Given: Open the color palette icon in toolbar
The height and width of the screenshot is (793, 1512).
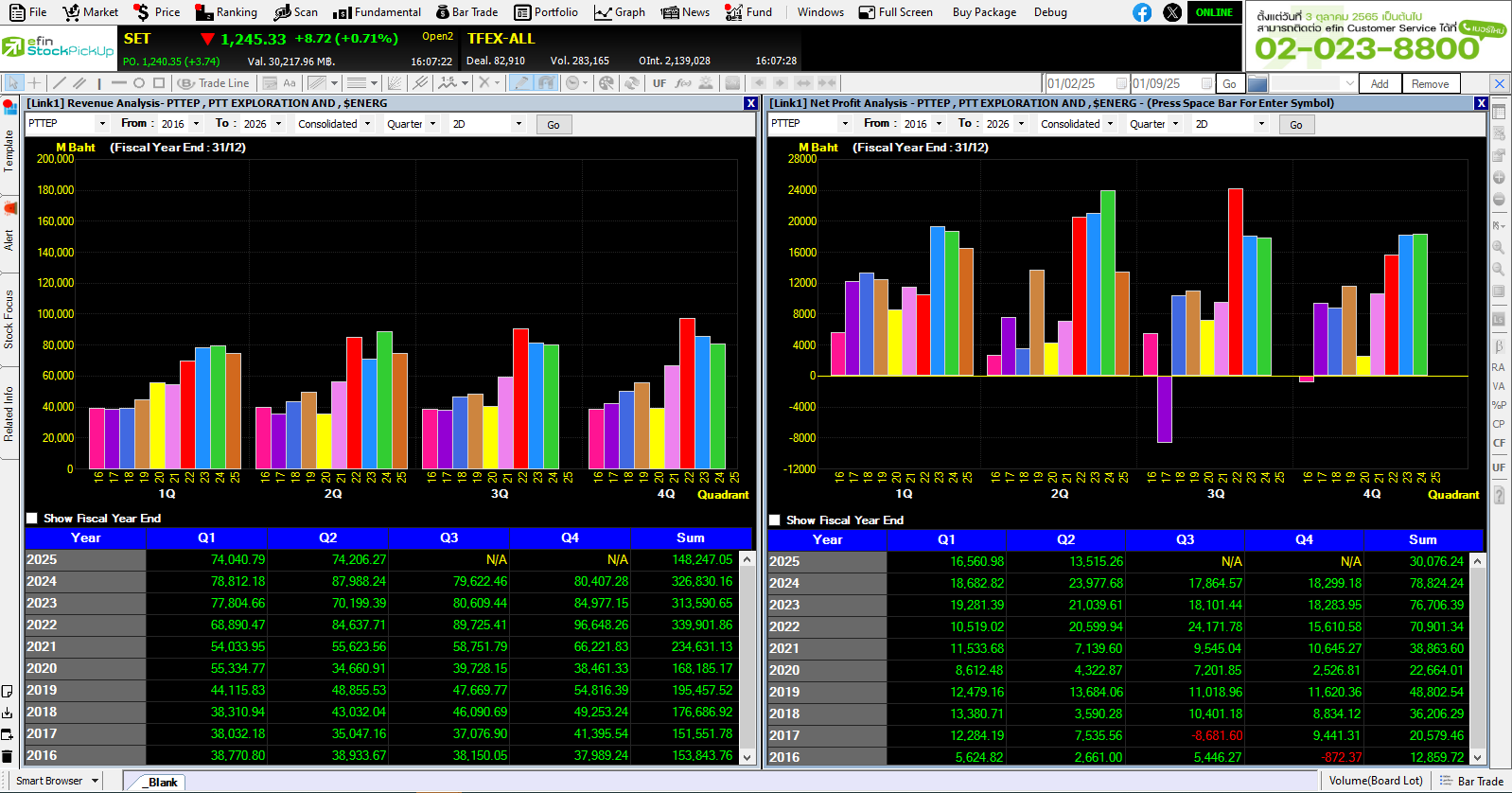Looking at the screenshot, I should point(606,83).
